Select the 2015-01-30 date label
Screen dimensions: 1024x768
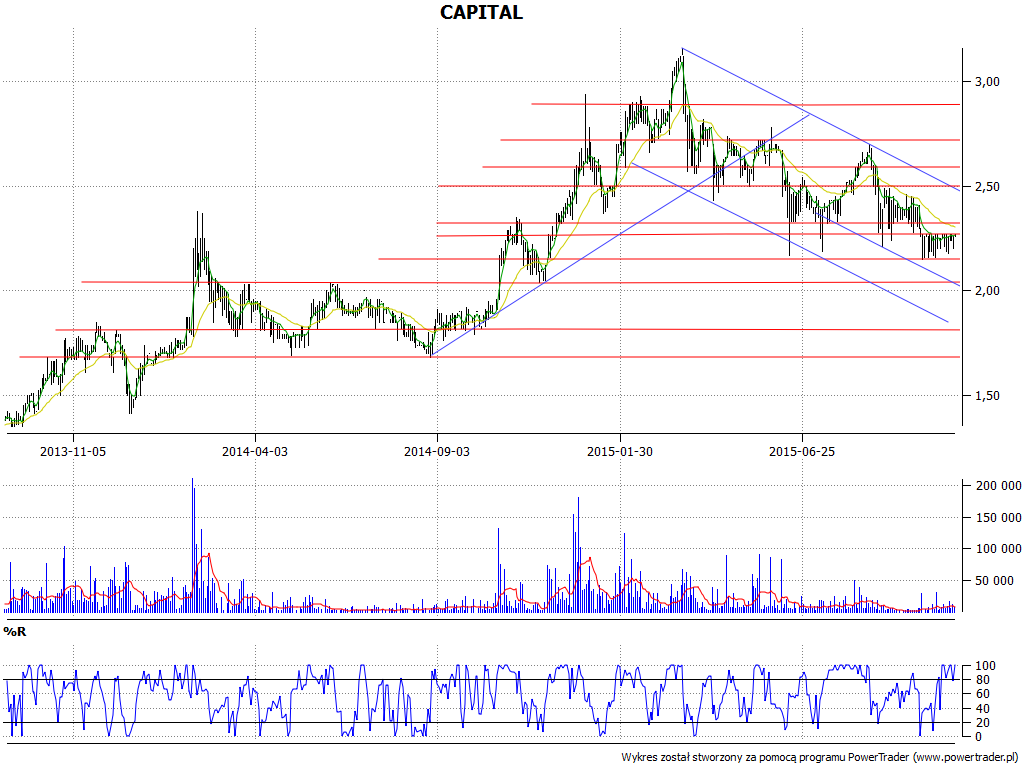(x=620, y=451)
